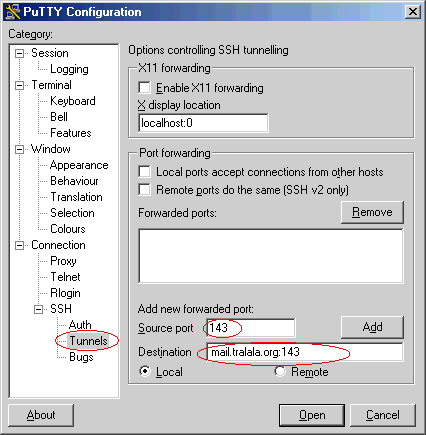Collapse the Terminal tree node
The image size is (426, 435).
click(x=20, y=86)
